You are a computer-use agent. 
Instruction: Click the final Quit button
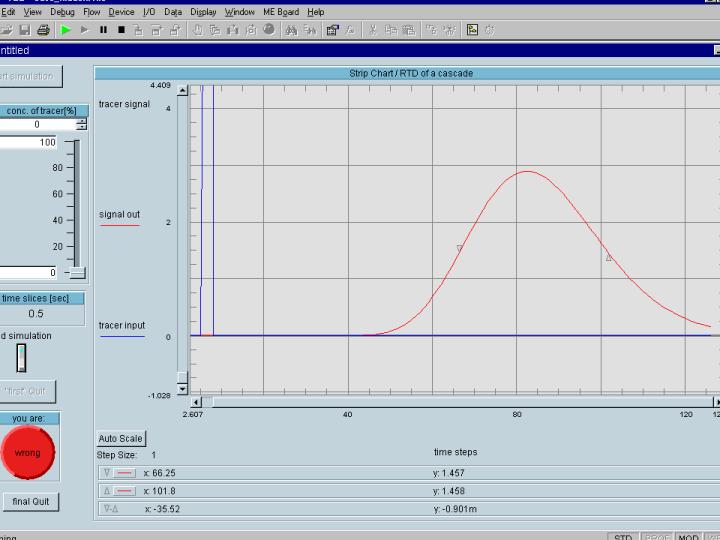[x=30, y=502]
